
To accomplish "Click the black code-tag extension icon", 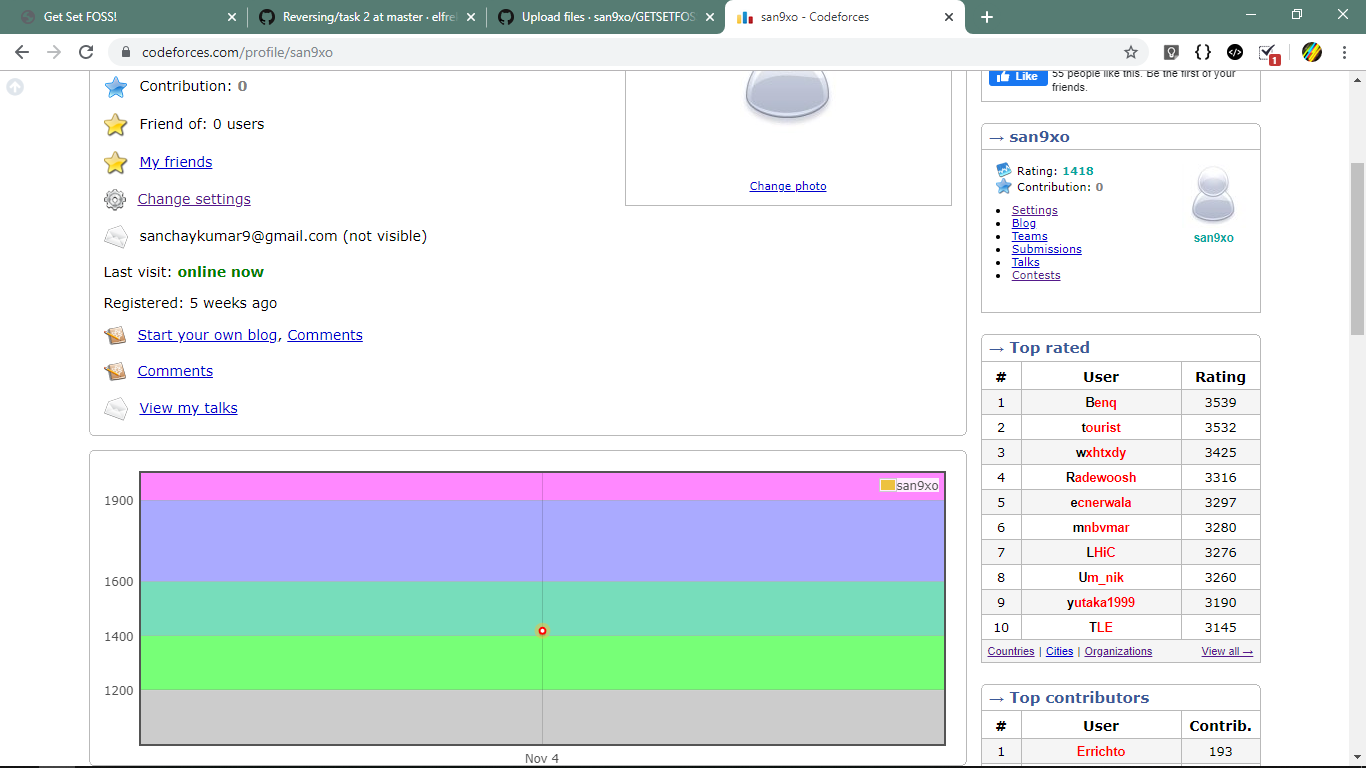I will [x=1235, y=52].
